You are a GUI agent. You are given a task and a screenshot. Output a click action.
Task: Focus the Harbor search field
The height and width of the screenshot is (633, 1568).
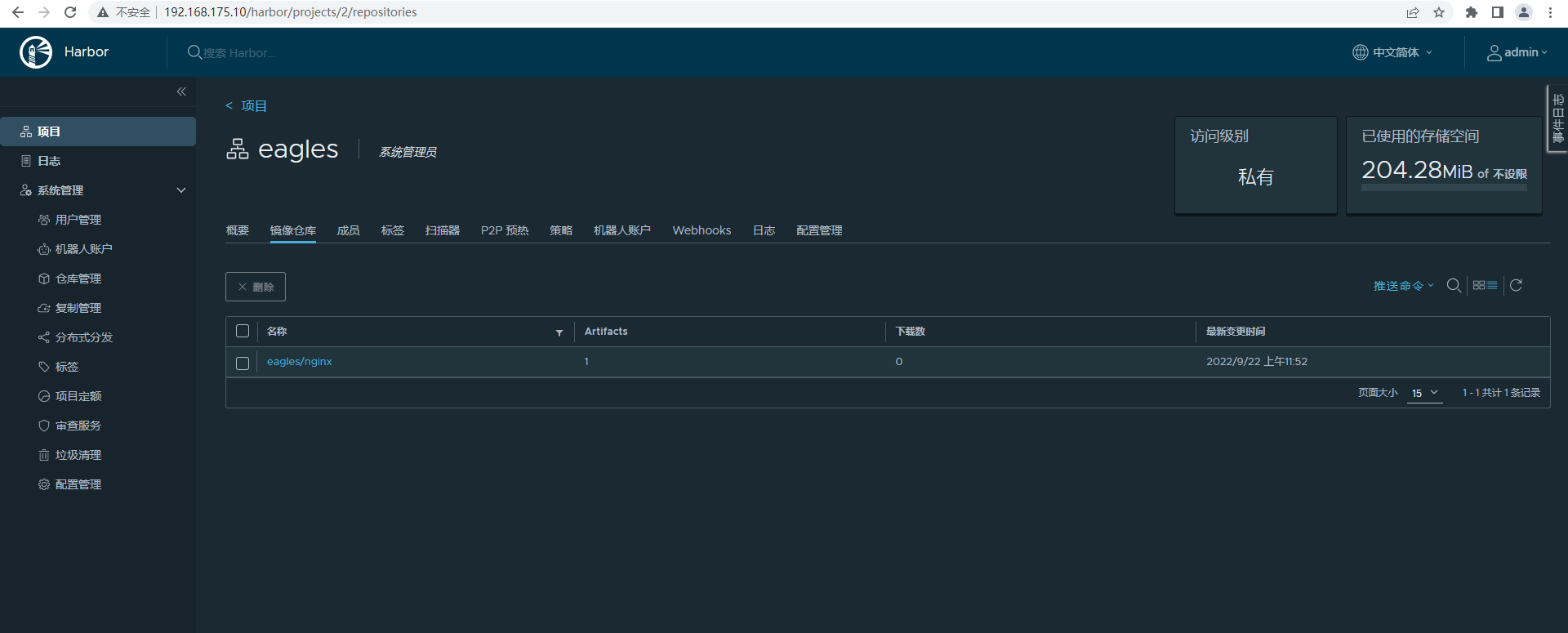tap(240, 53)
